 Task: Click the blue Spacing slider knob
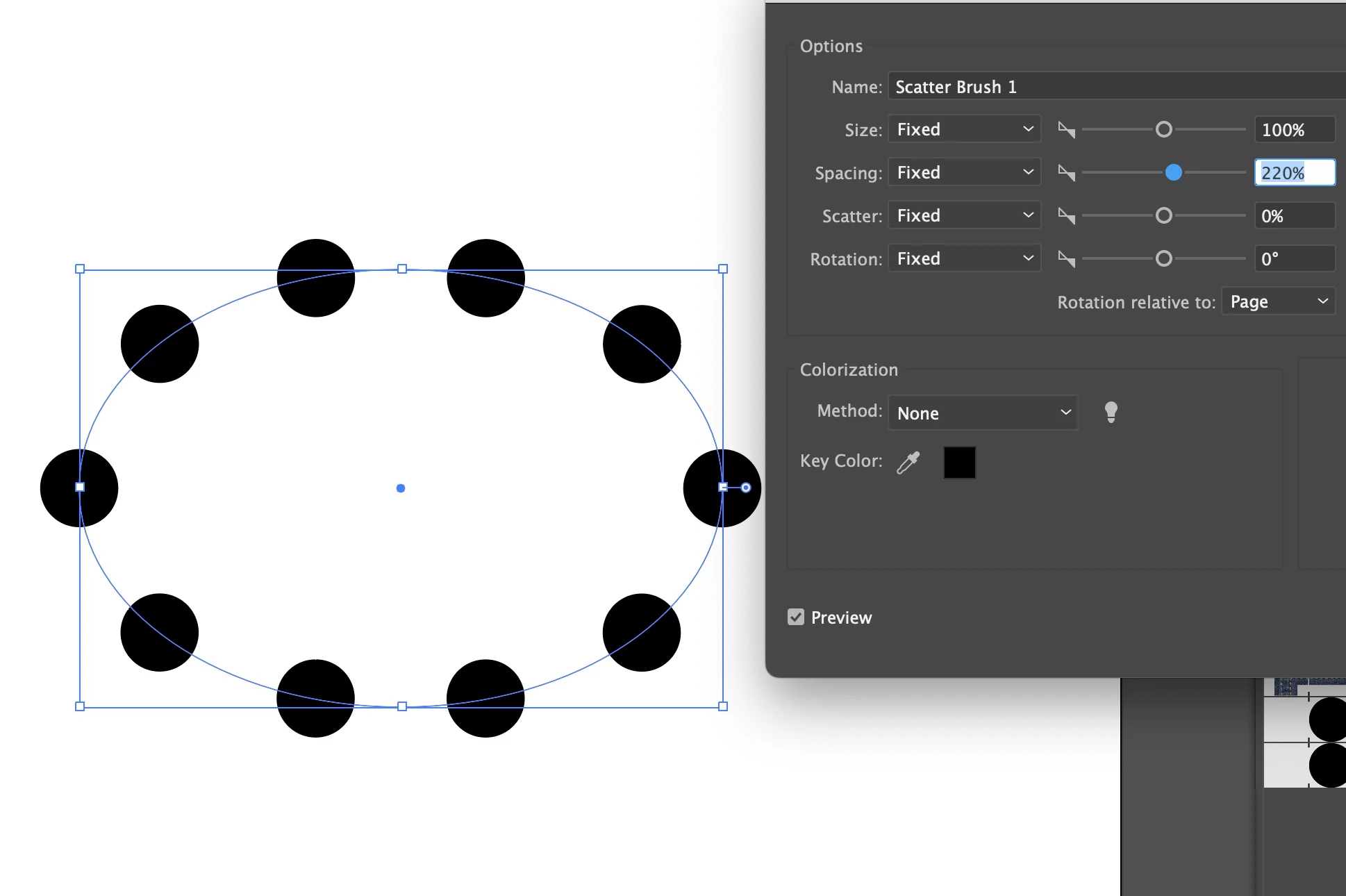point(1173,172)
